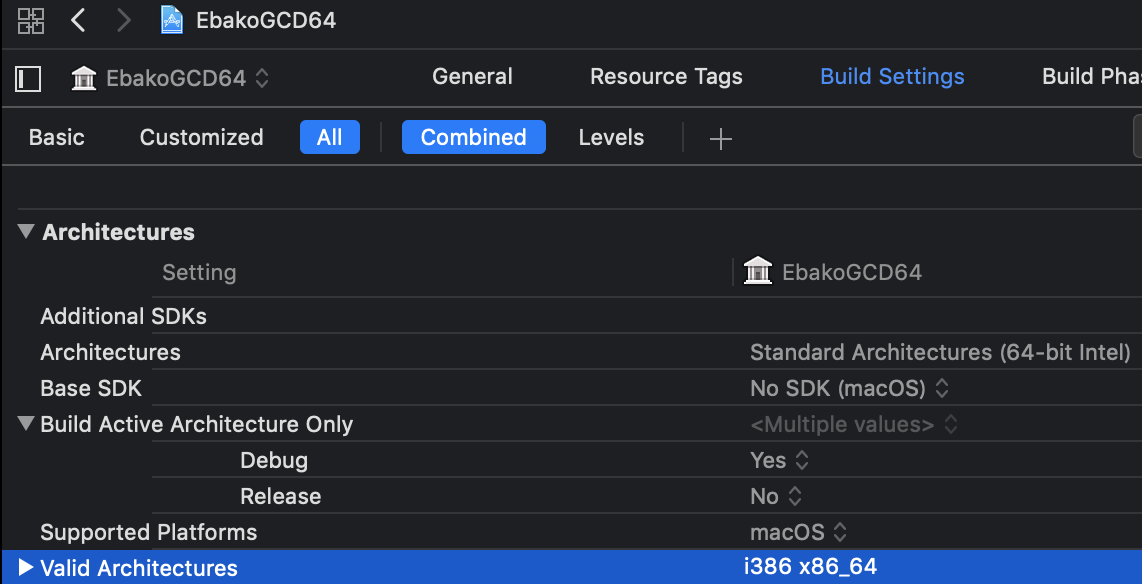Open the related items grid icon
The image size is (1142, 584).
31,20
